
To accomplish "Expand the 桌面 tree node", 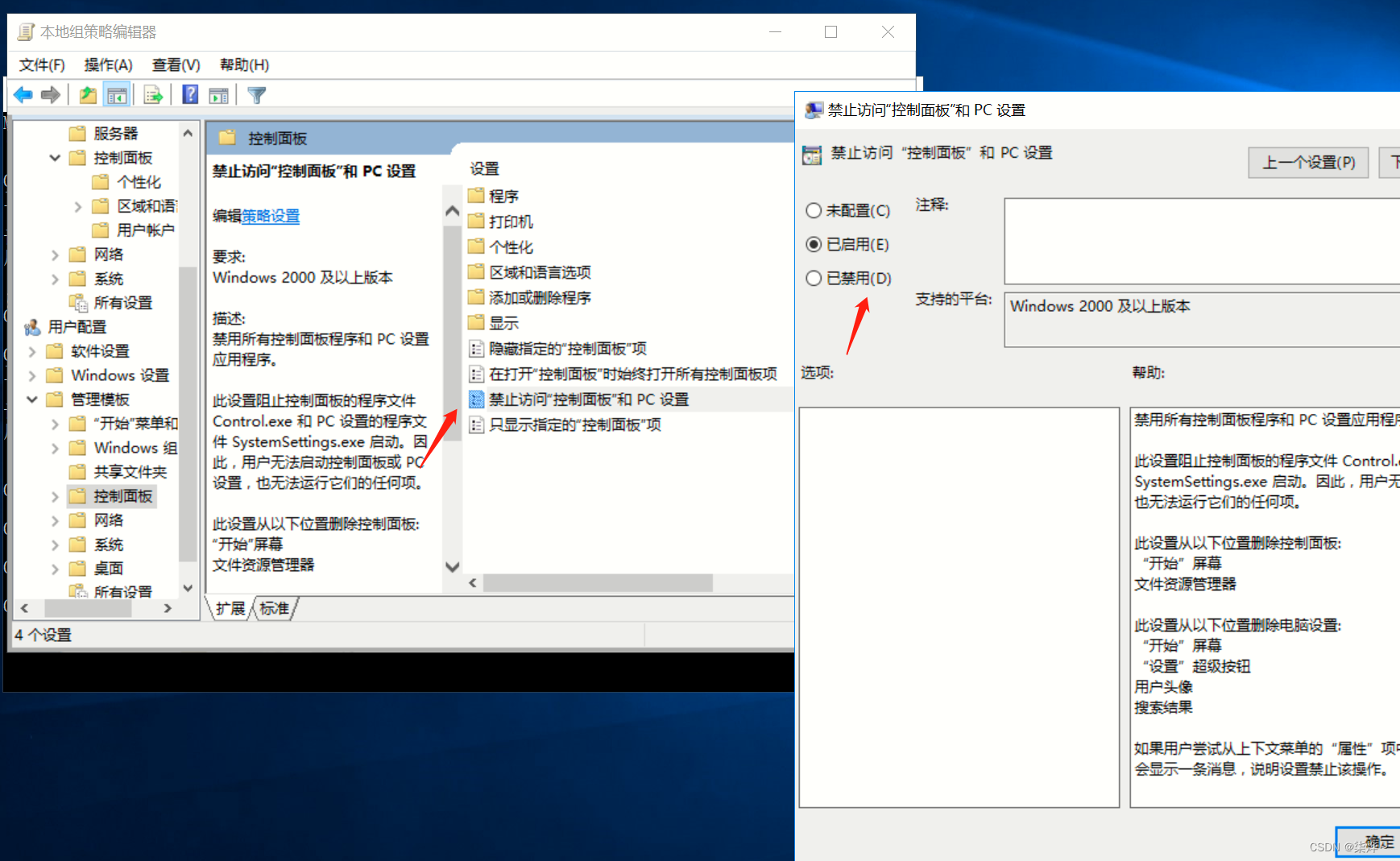I will pyautogui.click(x=55, y=569).
